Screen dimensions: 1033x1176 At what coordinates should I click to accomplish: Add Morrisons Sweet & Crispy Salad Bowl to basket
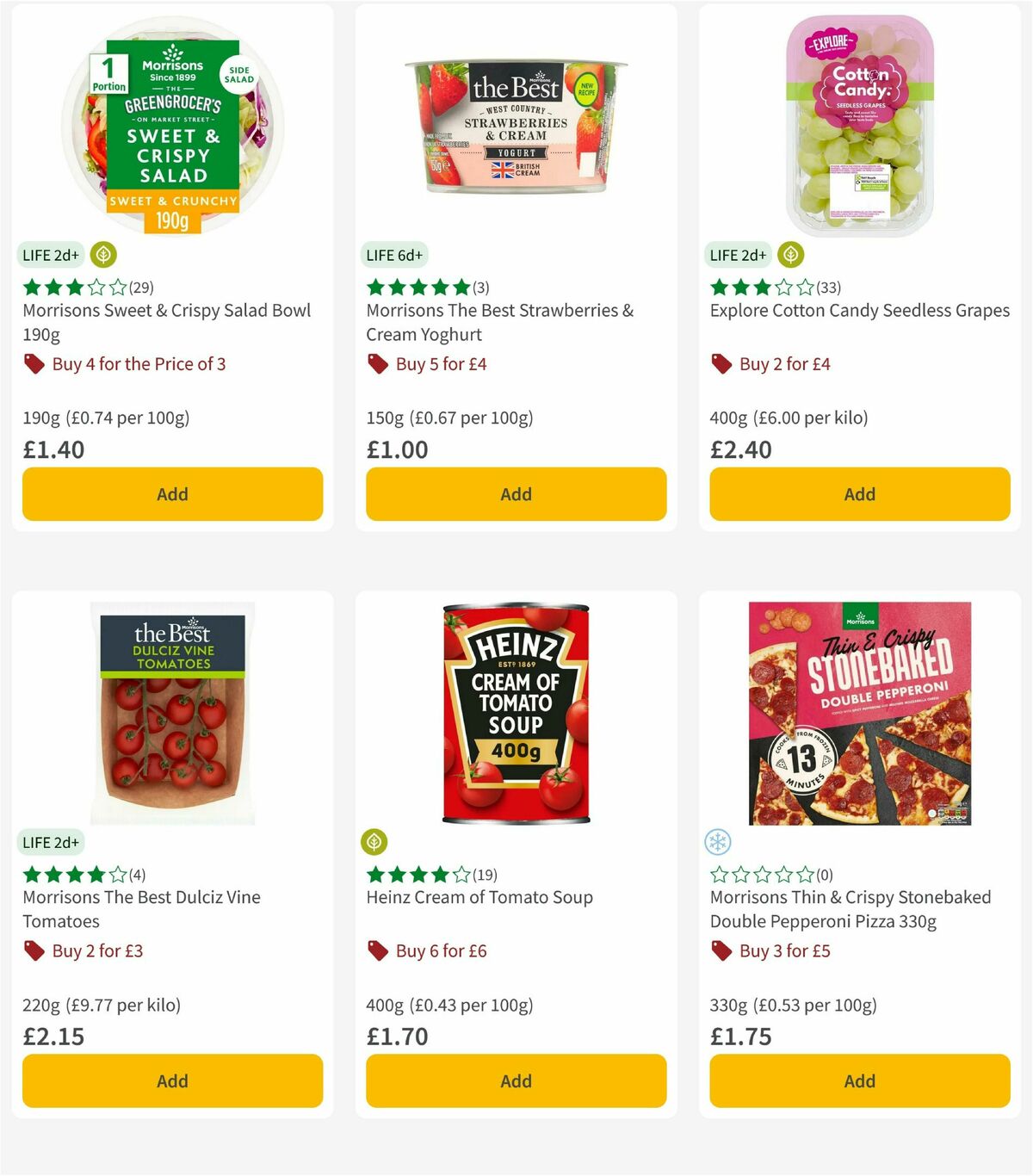pyautogui.click(x=171, y=494)
